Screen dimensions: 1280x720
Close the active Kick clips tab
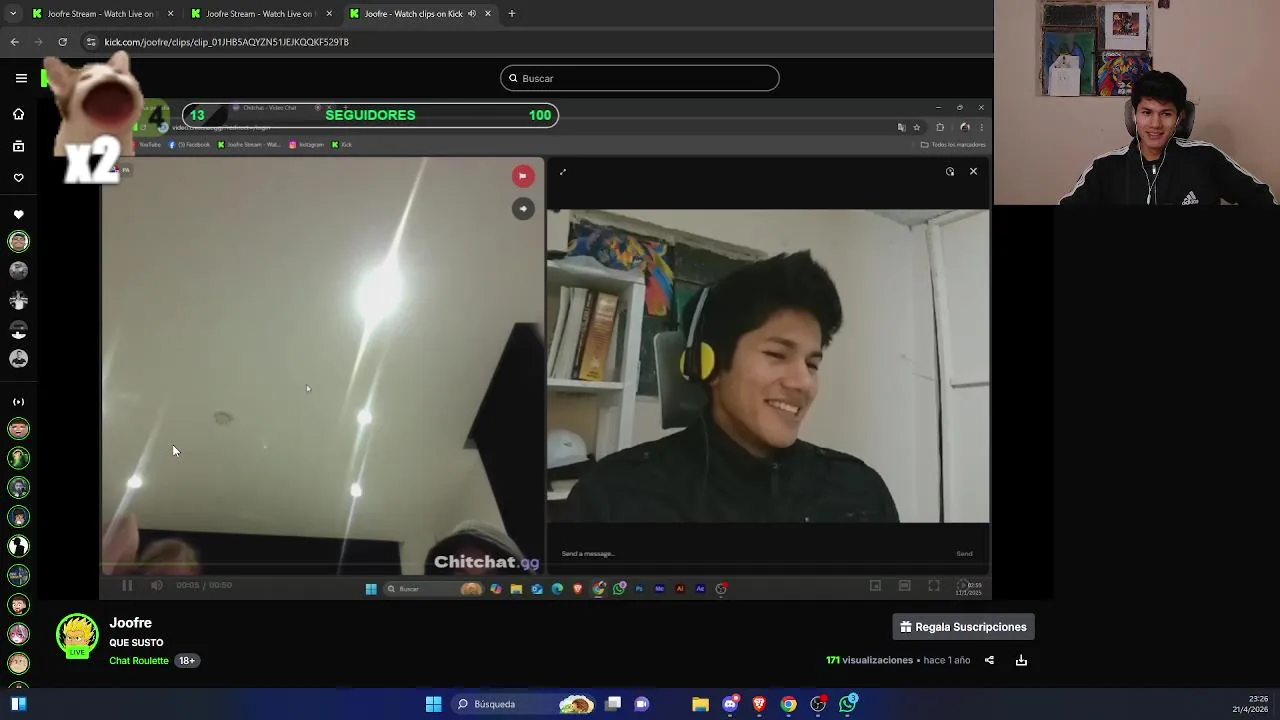tap(488, 14)
